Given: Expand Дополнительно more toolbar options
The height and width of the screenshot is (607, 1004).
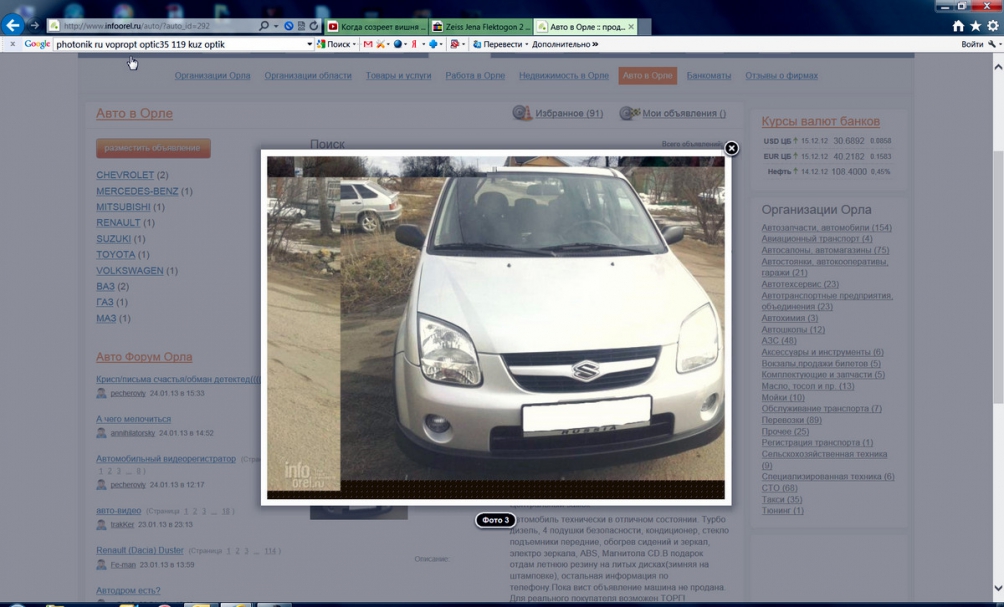Looking at the screenshot, I should coord(565,44).
